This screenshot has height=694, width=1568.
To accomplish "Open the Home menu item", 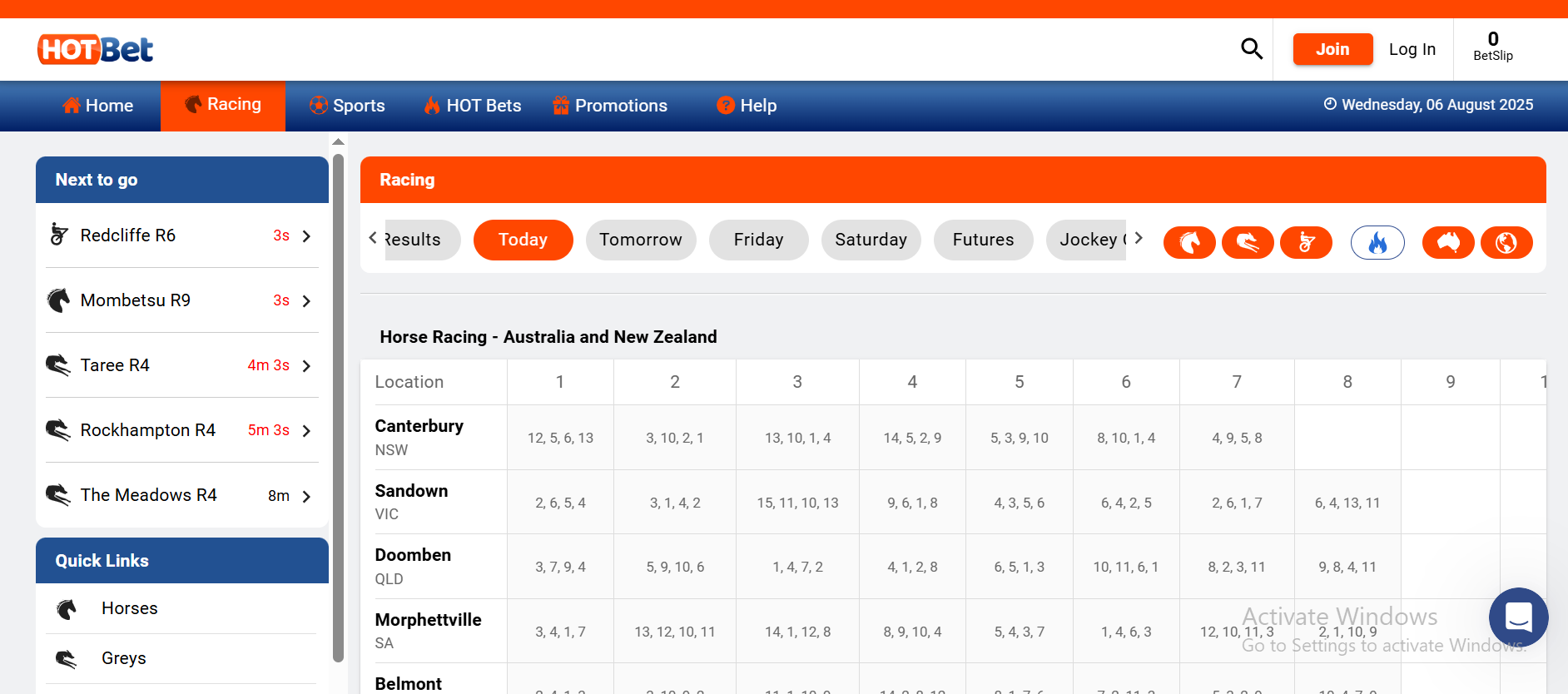I will [98, 106].
